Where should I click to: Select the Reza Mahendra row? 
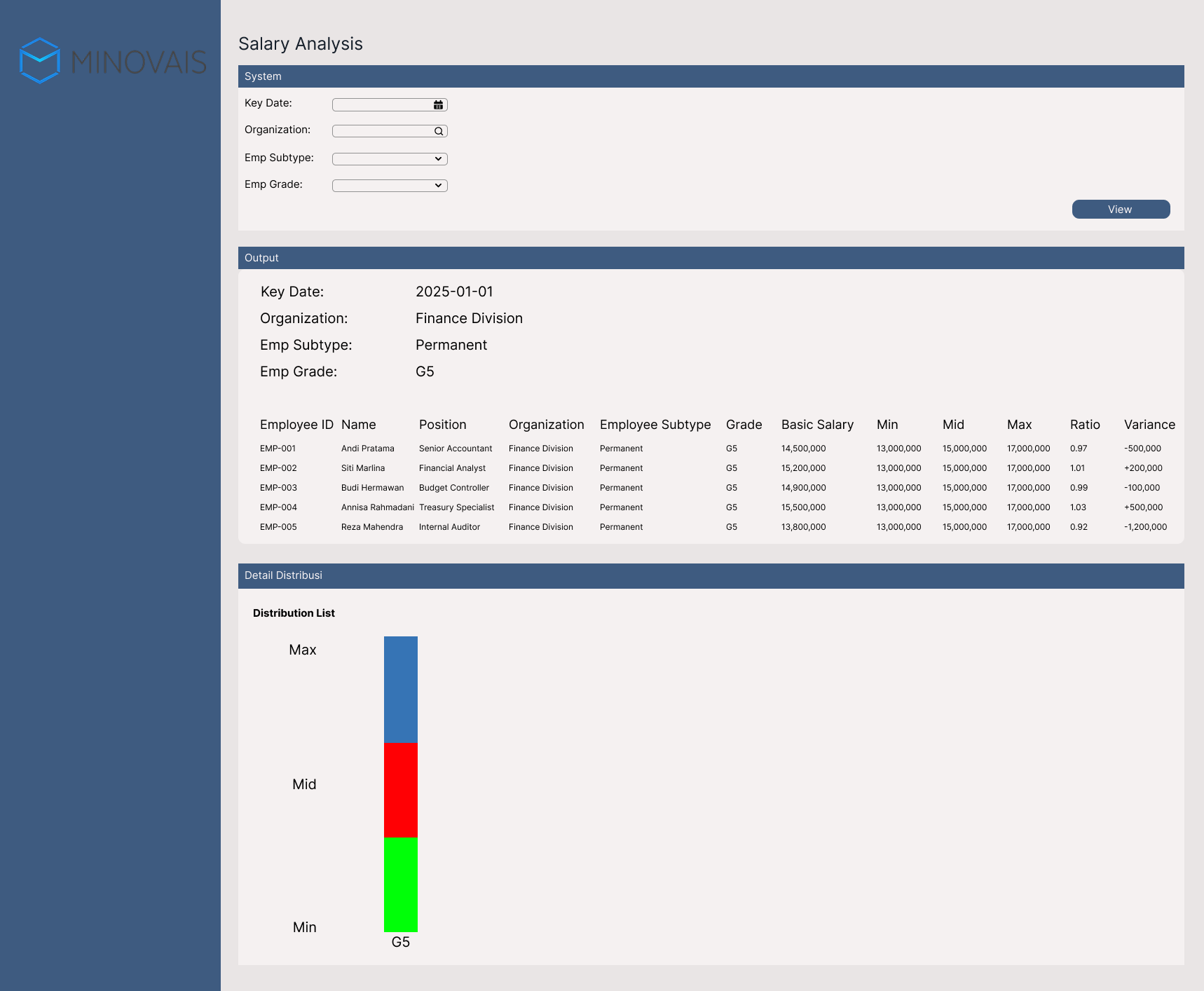[x=372, y=527]
